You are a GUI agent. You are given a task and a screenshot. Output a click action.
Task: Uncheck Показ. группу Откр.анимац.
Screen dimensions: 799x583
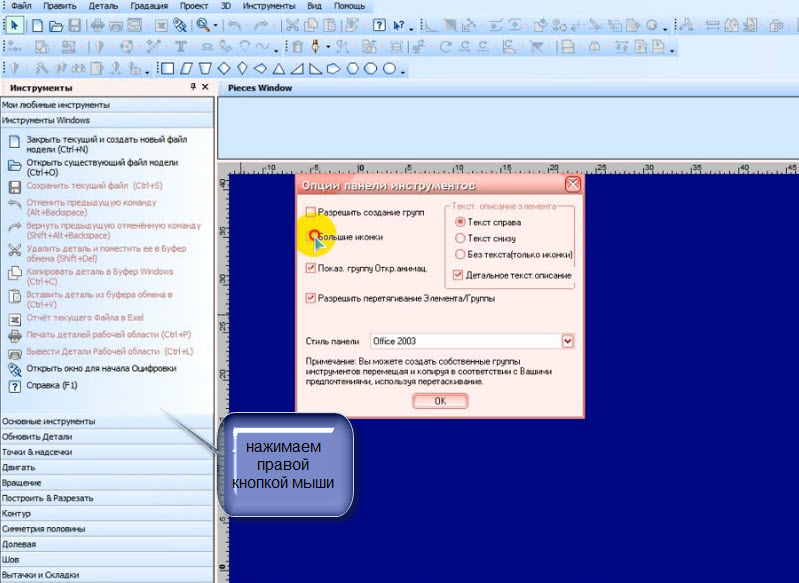coord(310,268)
